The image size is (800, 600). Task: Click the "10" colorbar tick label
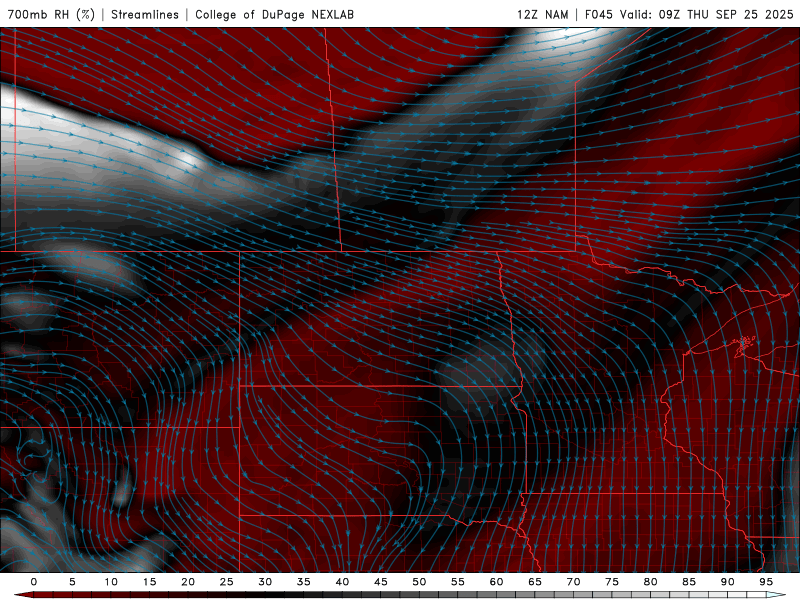tap(111, 582)
